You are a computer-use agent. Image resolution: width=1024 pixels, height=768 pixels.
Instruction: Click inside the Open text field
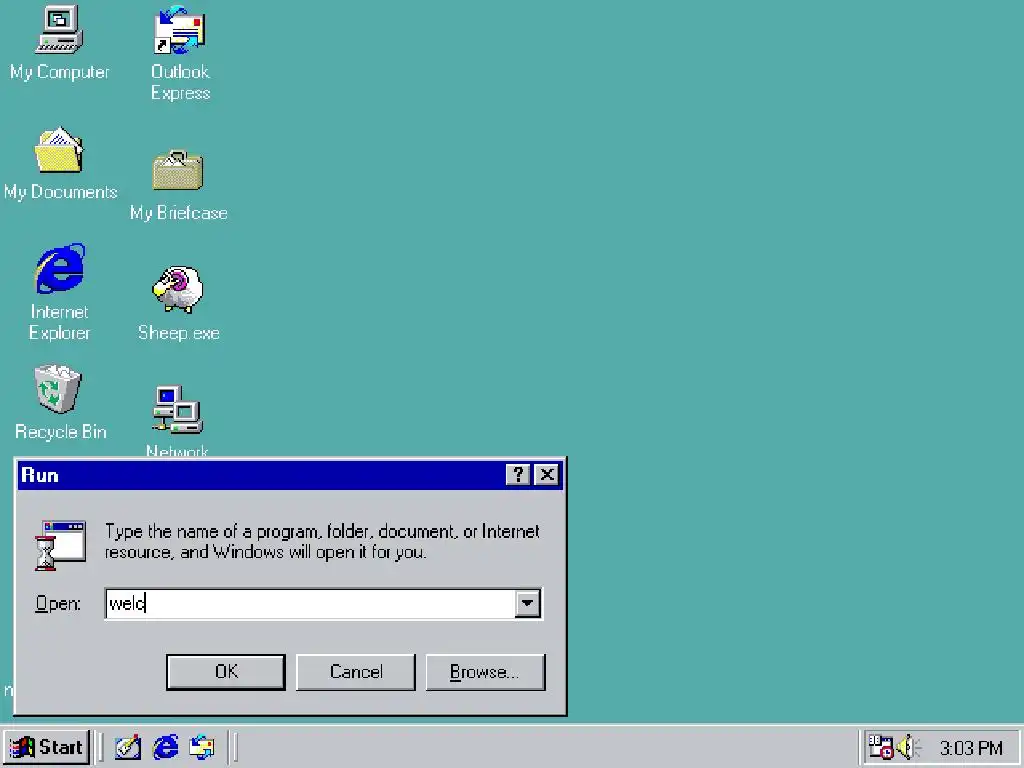(310, 603)
